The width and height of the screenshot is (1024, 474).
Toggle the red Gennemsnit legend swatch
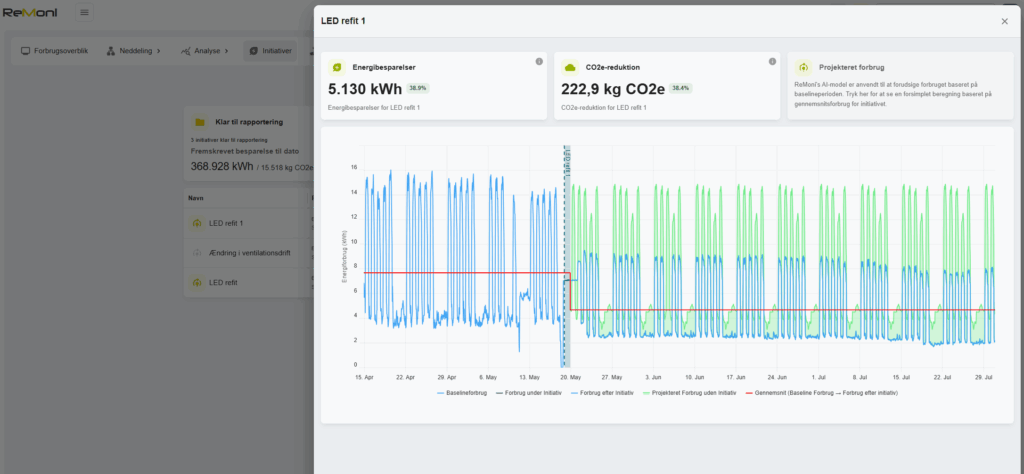pos(748,393)
